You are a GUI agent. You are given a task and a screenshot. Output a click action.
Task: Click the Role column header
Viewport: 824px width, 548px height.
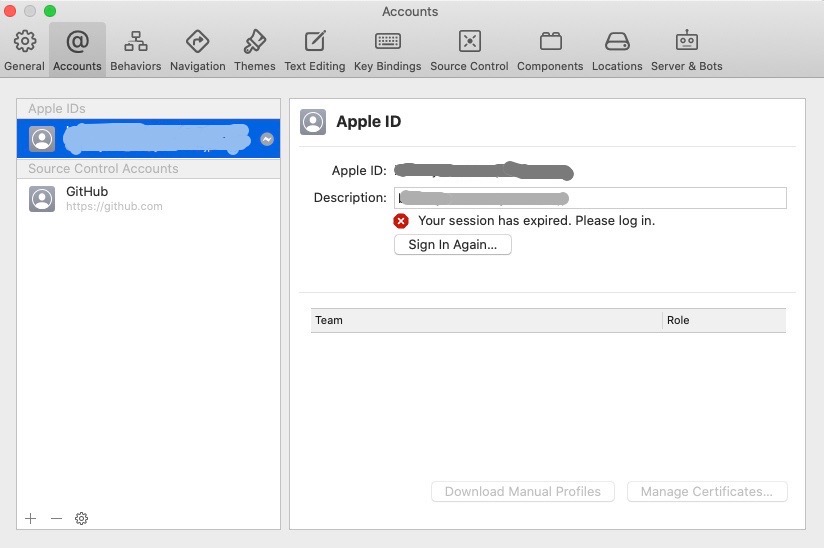724,320
